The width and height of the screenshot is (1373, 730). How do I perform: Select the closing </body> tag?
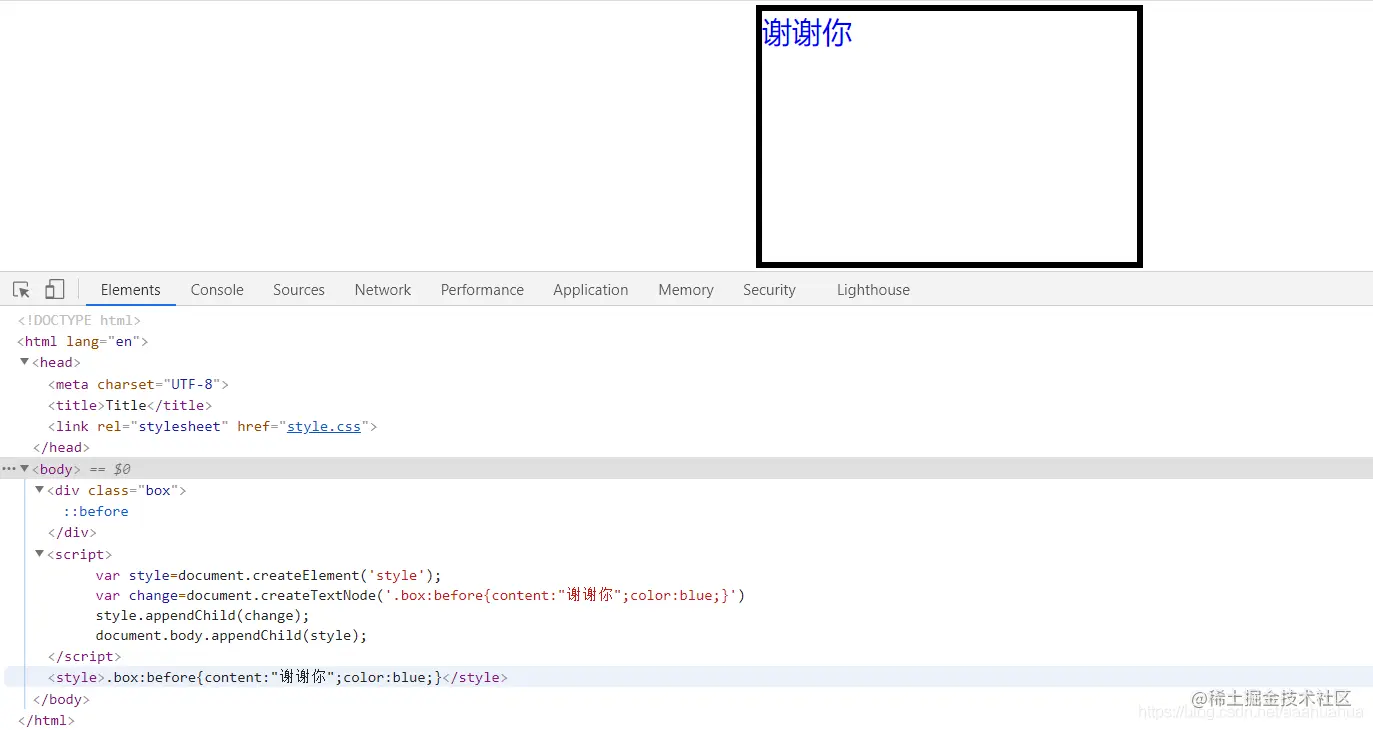click(x=61, y=699)
